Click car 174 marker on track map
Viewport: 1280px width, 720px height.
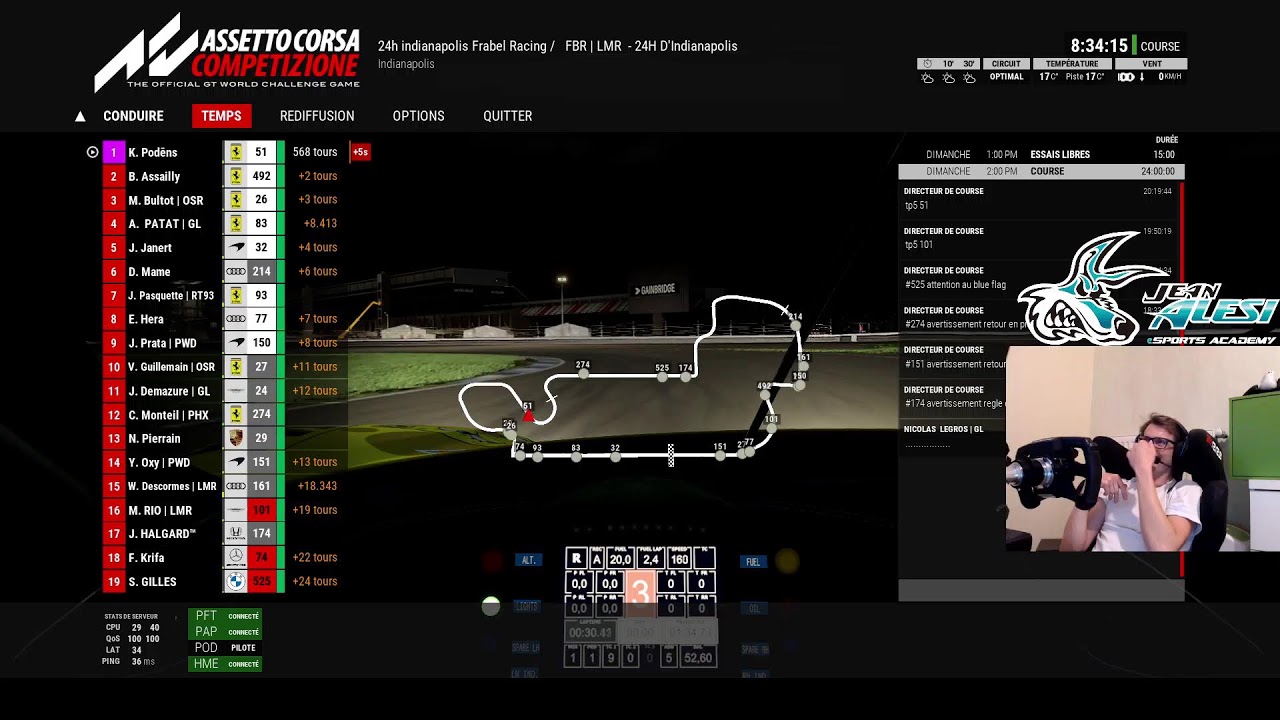click(686, 377)
